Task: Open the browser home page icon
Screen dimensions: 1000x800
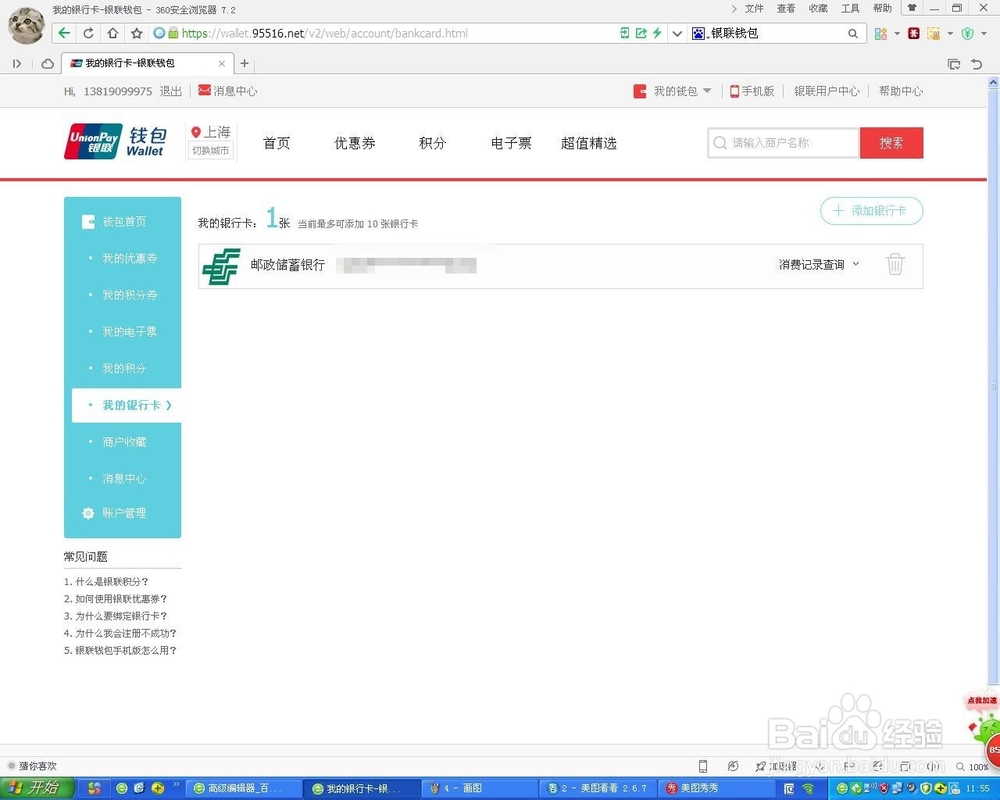Action: (x=113, y=33)
